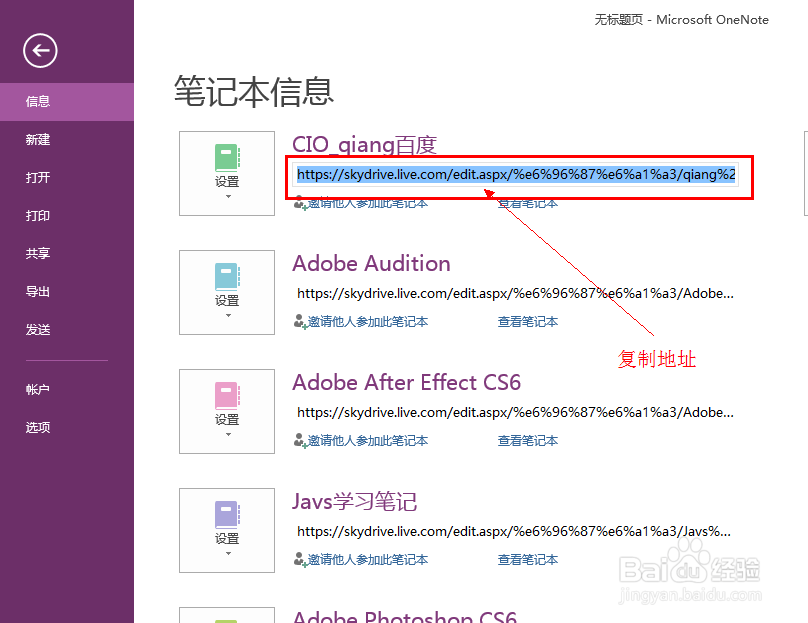Screen dimensions: 808x623
Task: Open 设置 dropdown for Adobe After Effect CS6
Action: (x=227, y=411)
